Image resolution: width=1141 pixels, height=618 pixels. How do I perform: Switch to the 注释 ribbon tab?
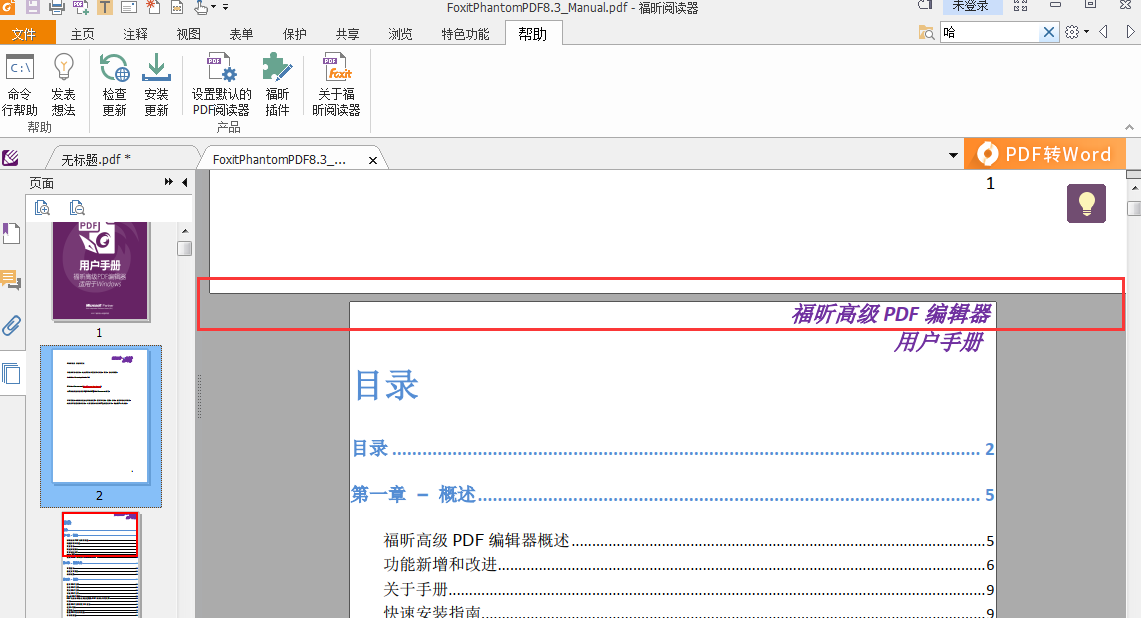coord(135,34)
